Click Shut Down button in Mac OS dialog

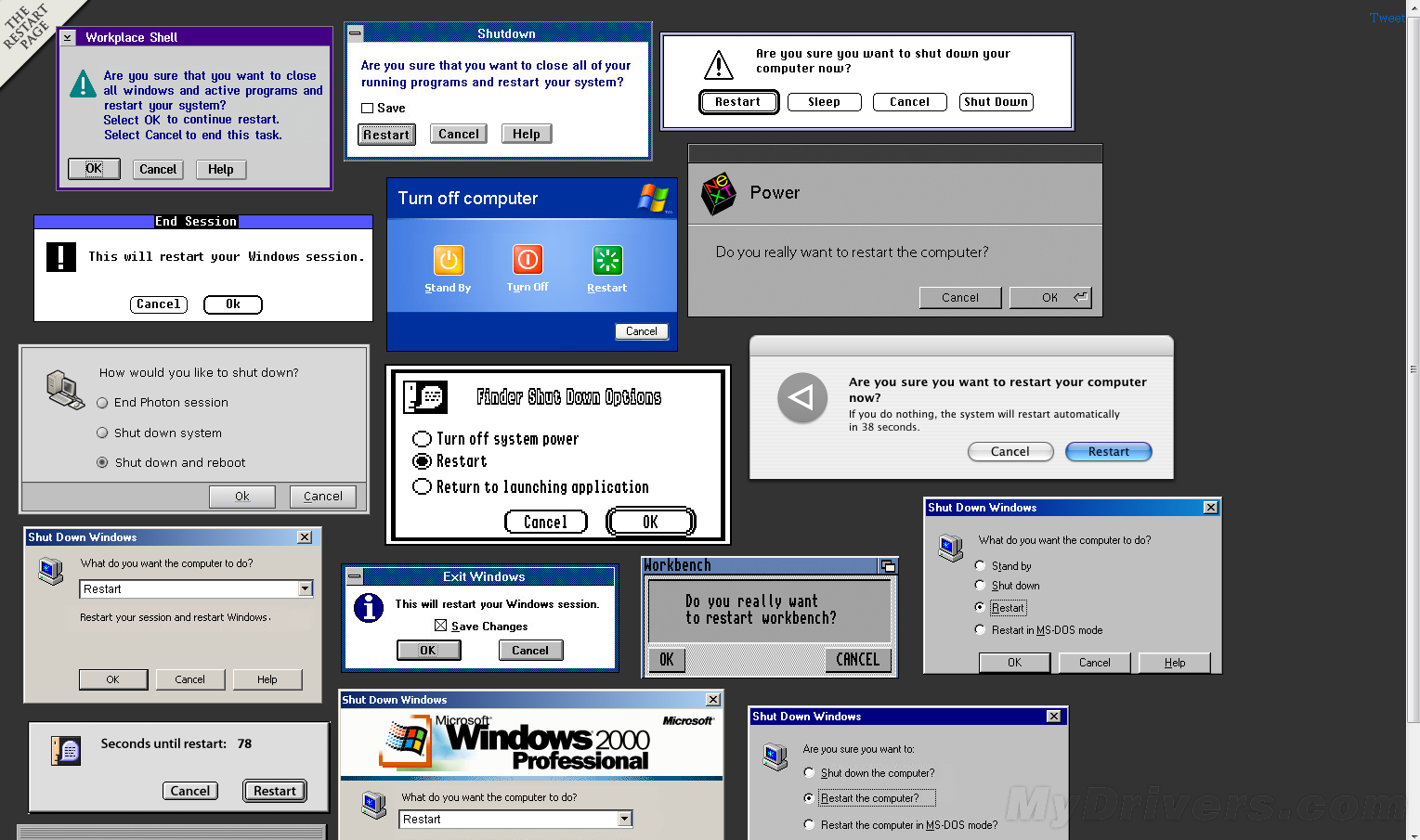pyautogui.click(x=996, y=102)
